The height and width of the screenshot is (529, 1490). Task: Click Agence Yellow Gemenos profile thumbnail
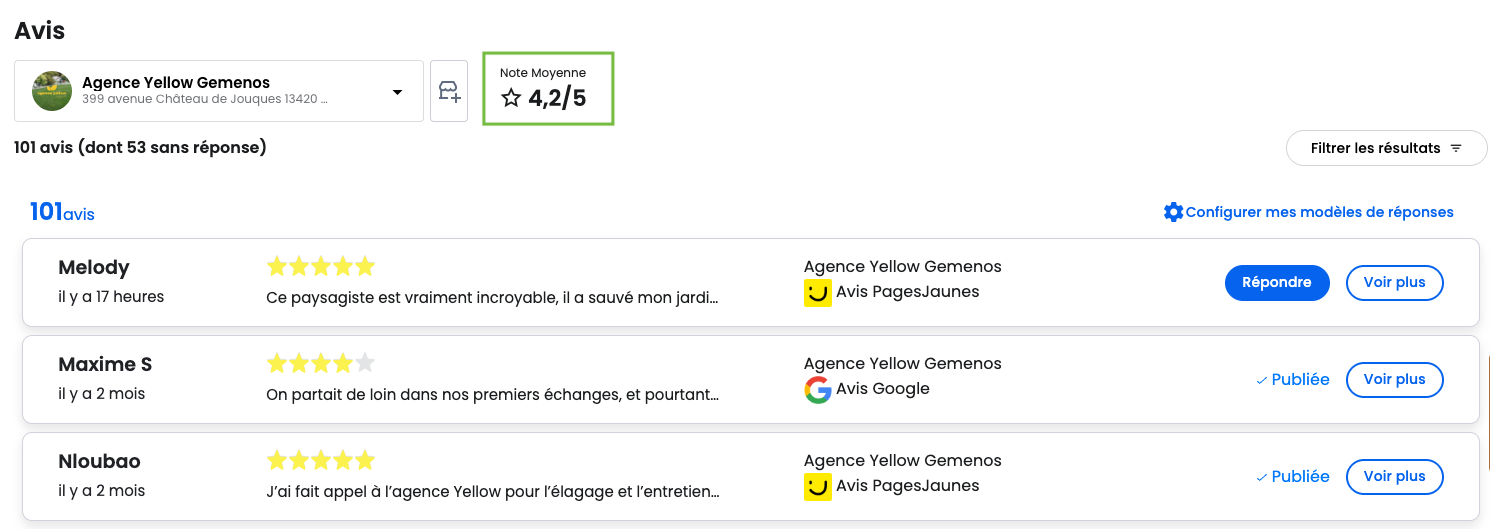click(x=52, y=91)
